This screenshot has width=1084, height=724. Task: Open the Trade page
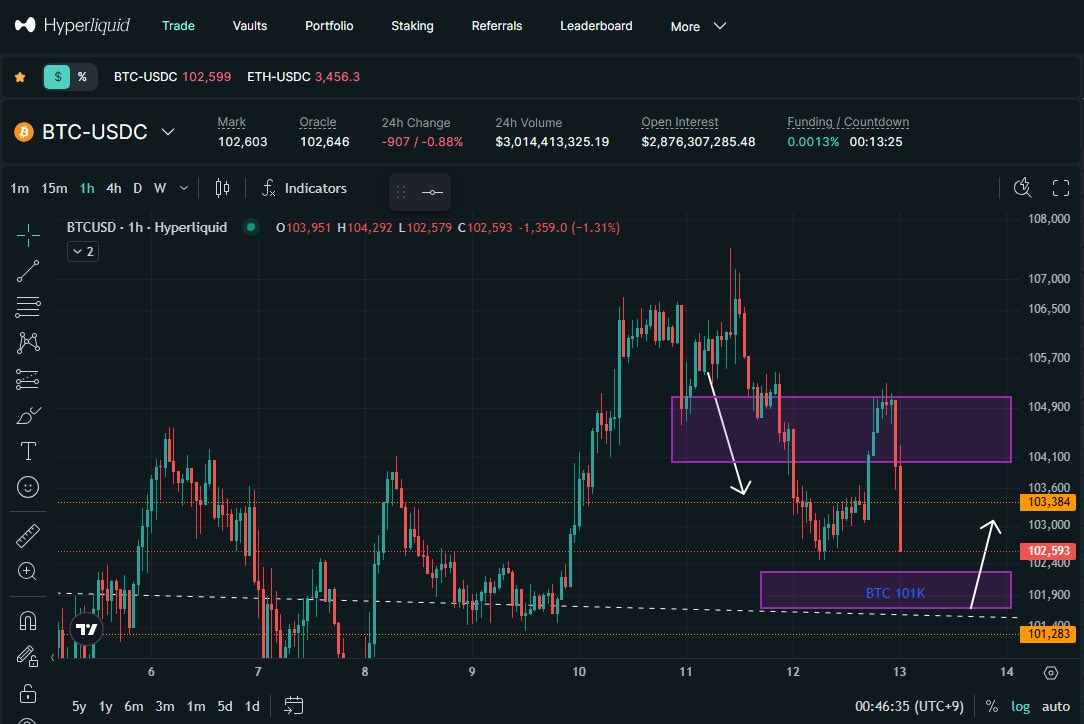(x=178, y=26)
